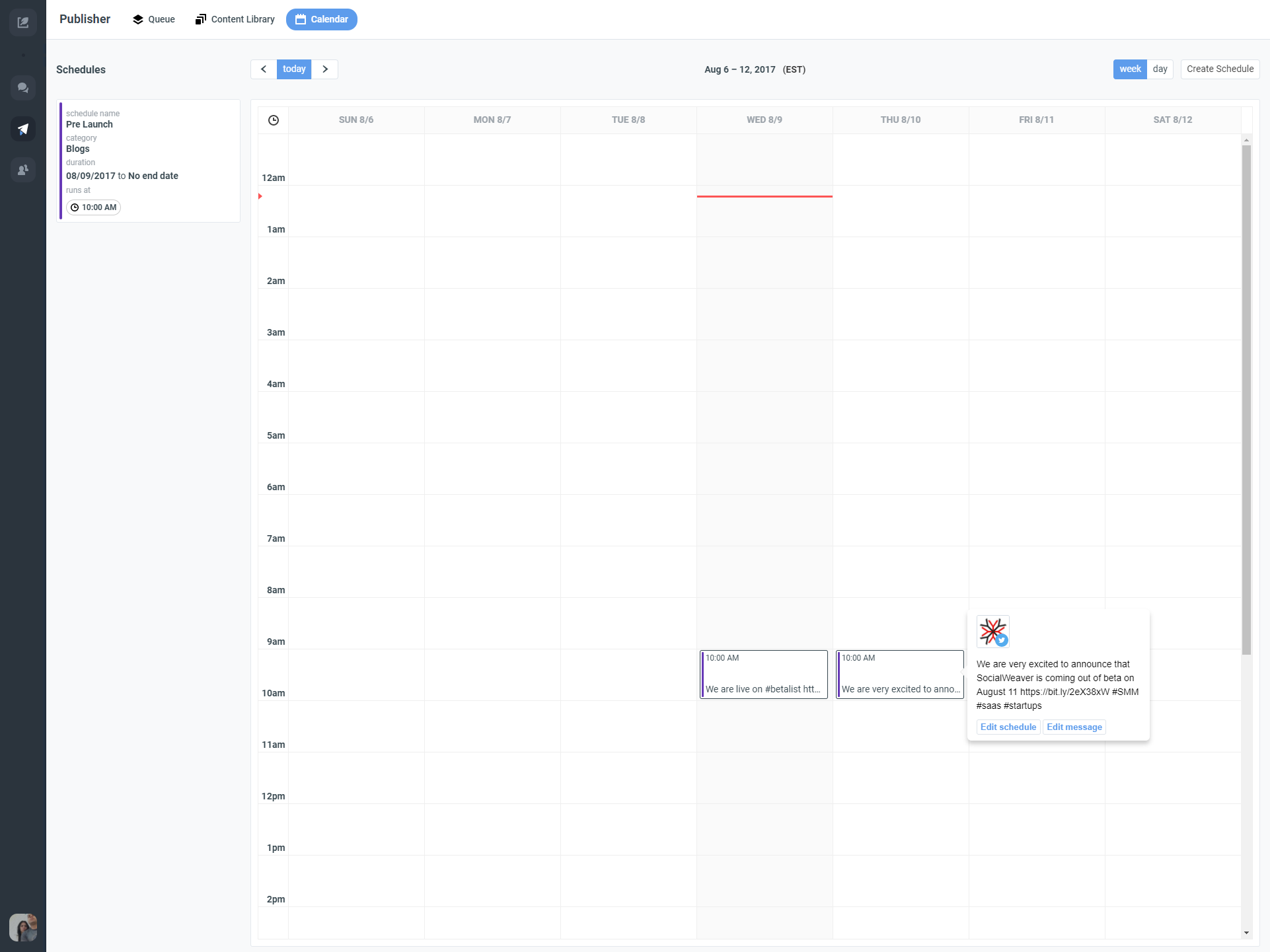Select the Publisher paper-plane icon
Screen dimensions: 1270x952
(23, 129)
